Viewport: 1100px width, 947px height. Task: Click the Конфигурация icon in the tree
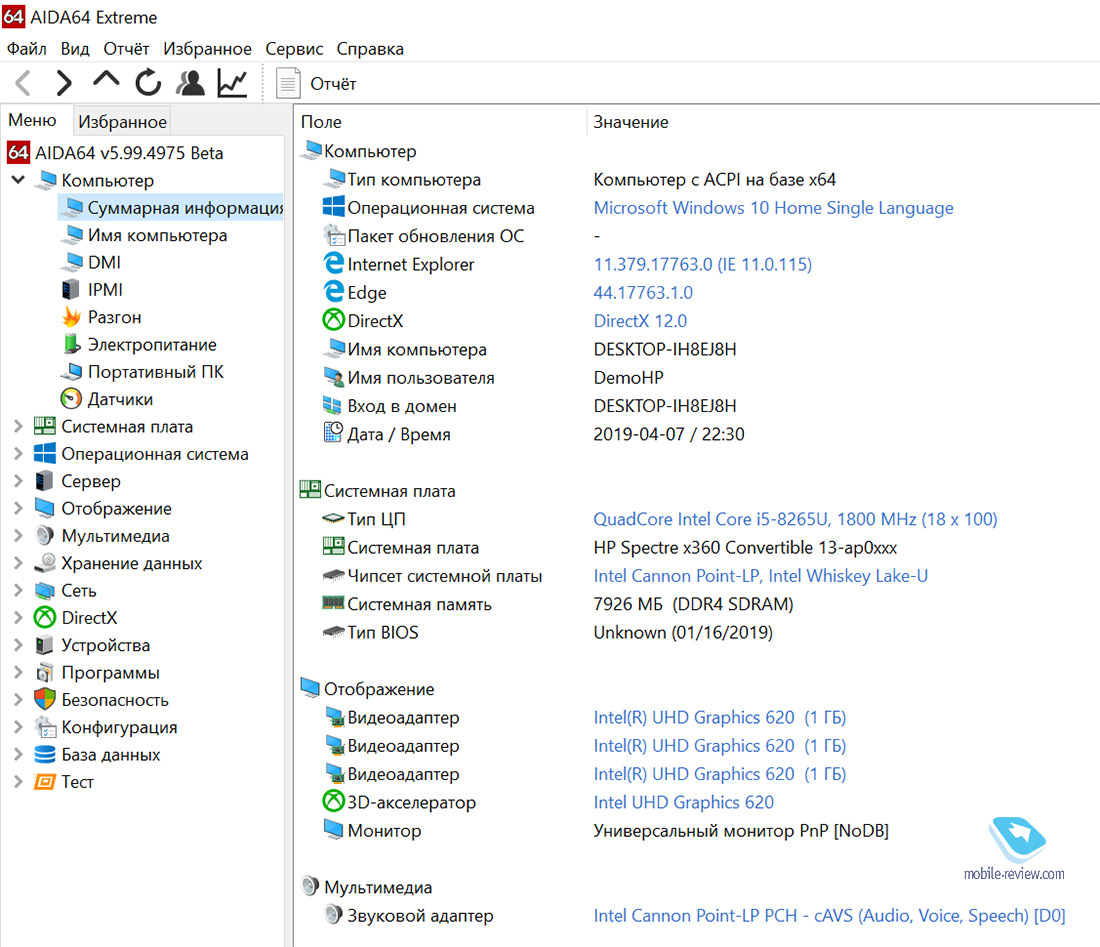click(45, 727)
